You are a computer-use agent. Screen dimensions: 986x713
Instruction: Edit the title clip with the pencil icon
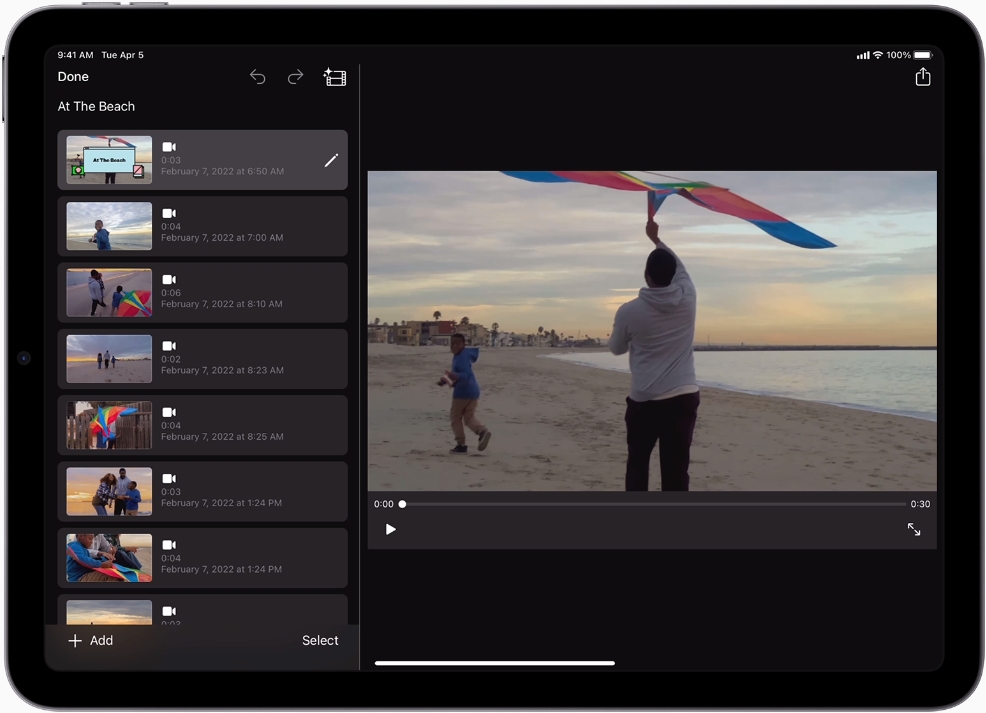tap(331, 160)
